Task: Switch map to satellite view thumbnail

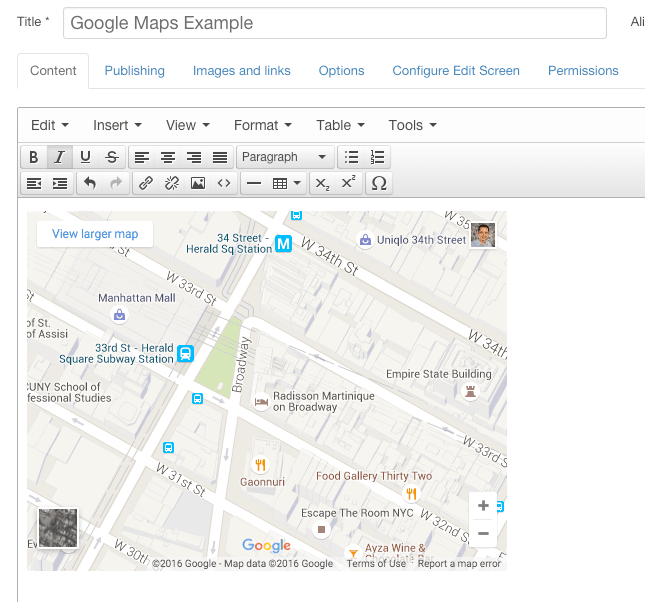Action: 58,528
